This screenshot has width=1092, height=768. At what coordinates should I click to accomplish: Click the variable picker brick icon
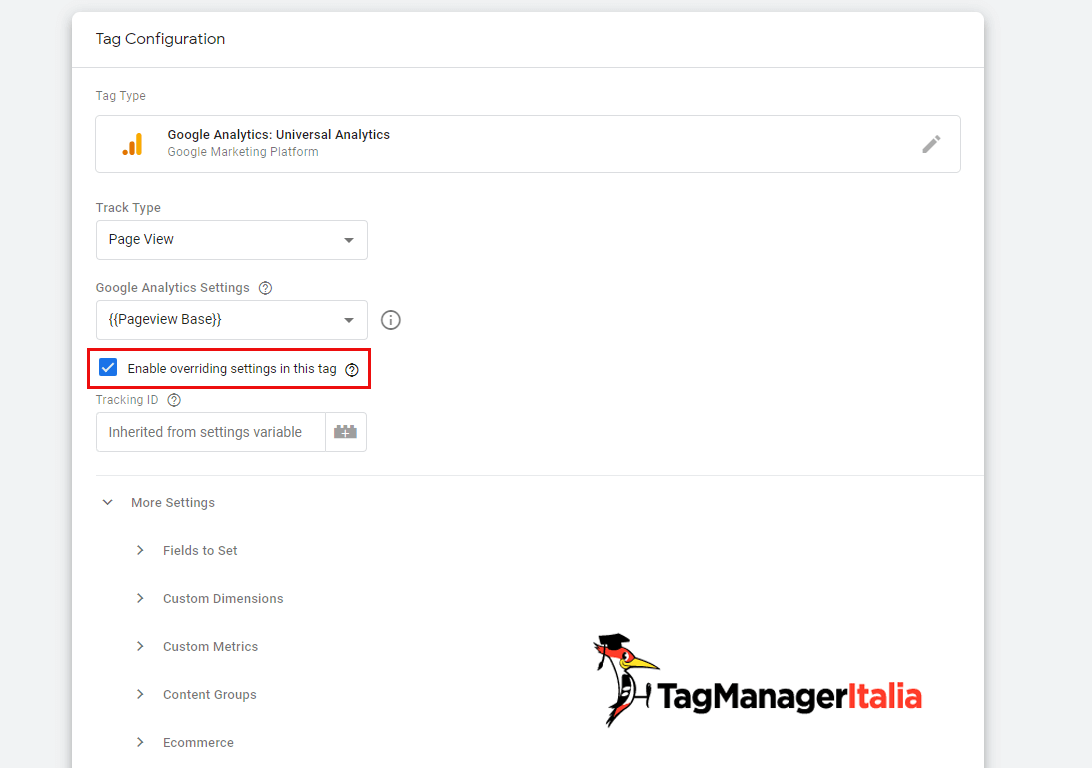pos(345,432)
